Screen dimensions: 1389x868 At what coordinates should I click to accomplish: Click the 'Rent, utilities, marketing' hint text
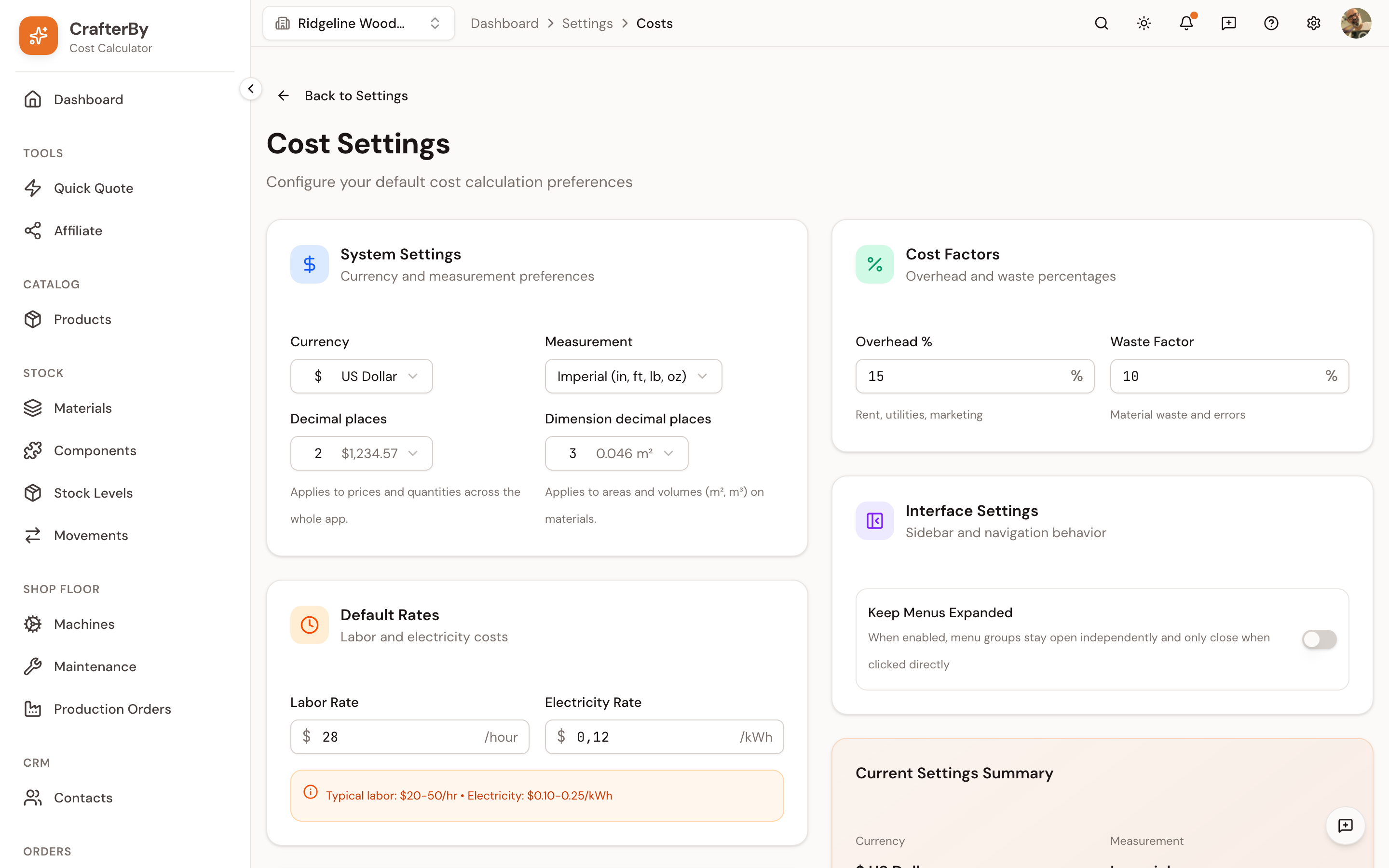[x=918, y=415]
